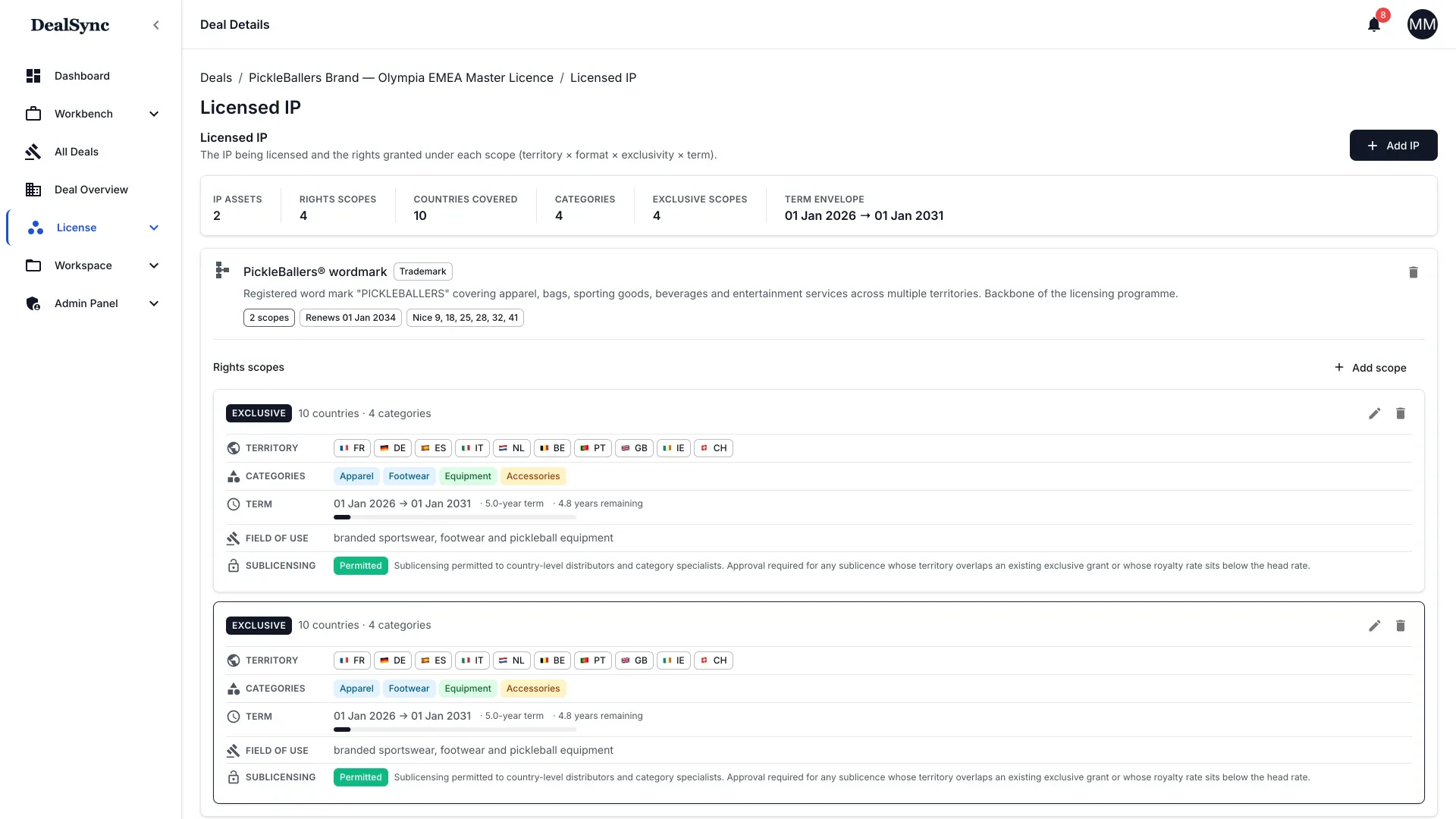The width and height of the screenshot is (1456, 819).
Task: Click the Nice 9, 18, 25, 28, 32, 41 chip
Action: [465, 318]
